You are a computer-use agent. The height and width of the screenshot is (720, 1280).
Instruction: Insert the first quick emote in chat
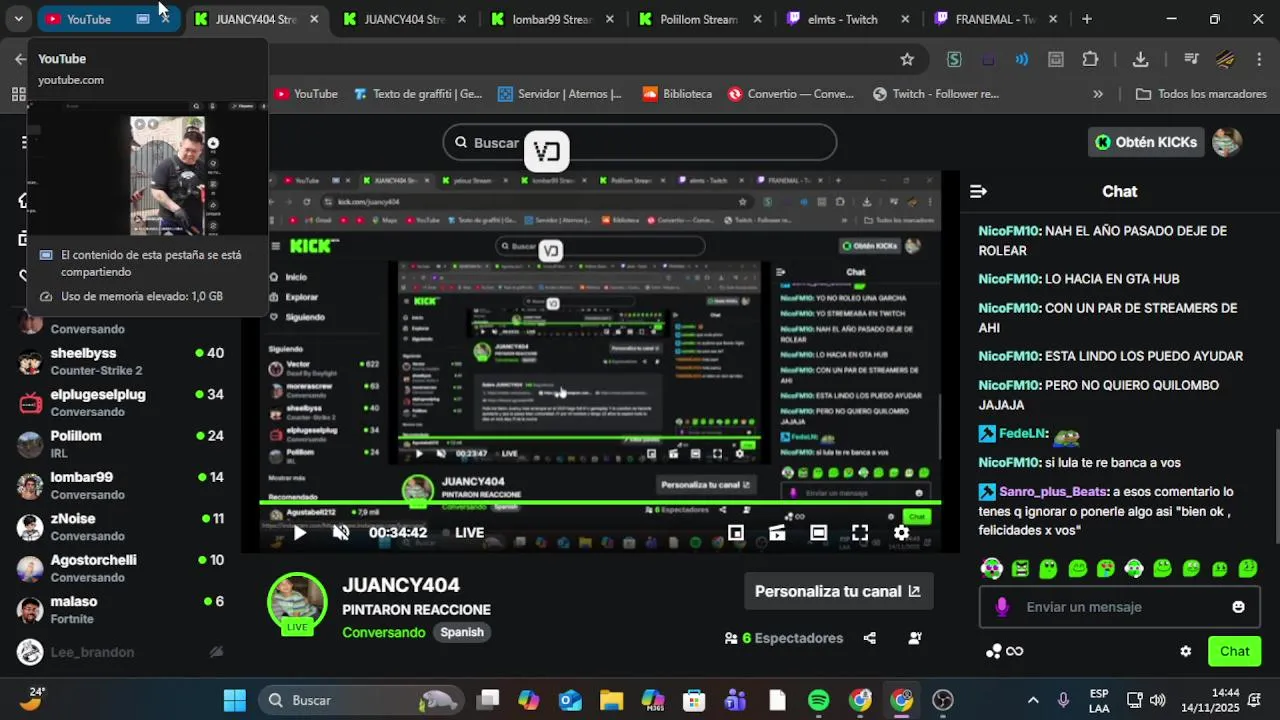click(x=991, y=569)
